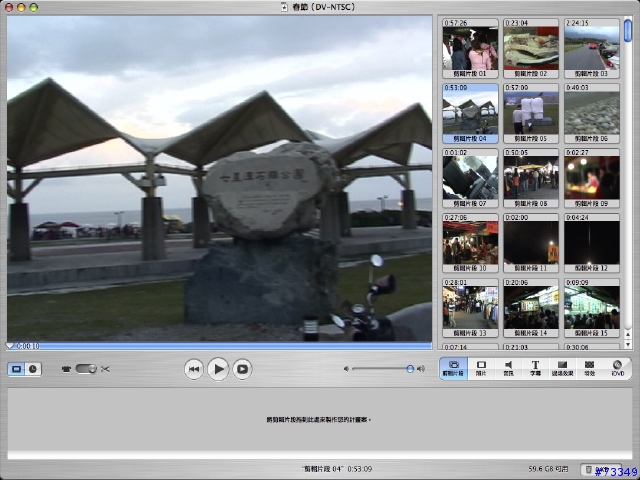The image size is (640, 480).
Task: Click the empty clip viewer drop area message
Action: (x=319, y=419)
